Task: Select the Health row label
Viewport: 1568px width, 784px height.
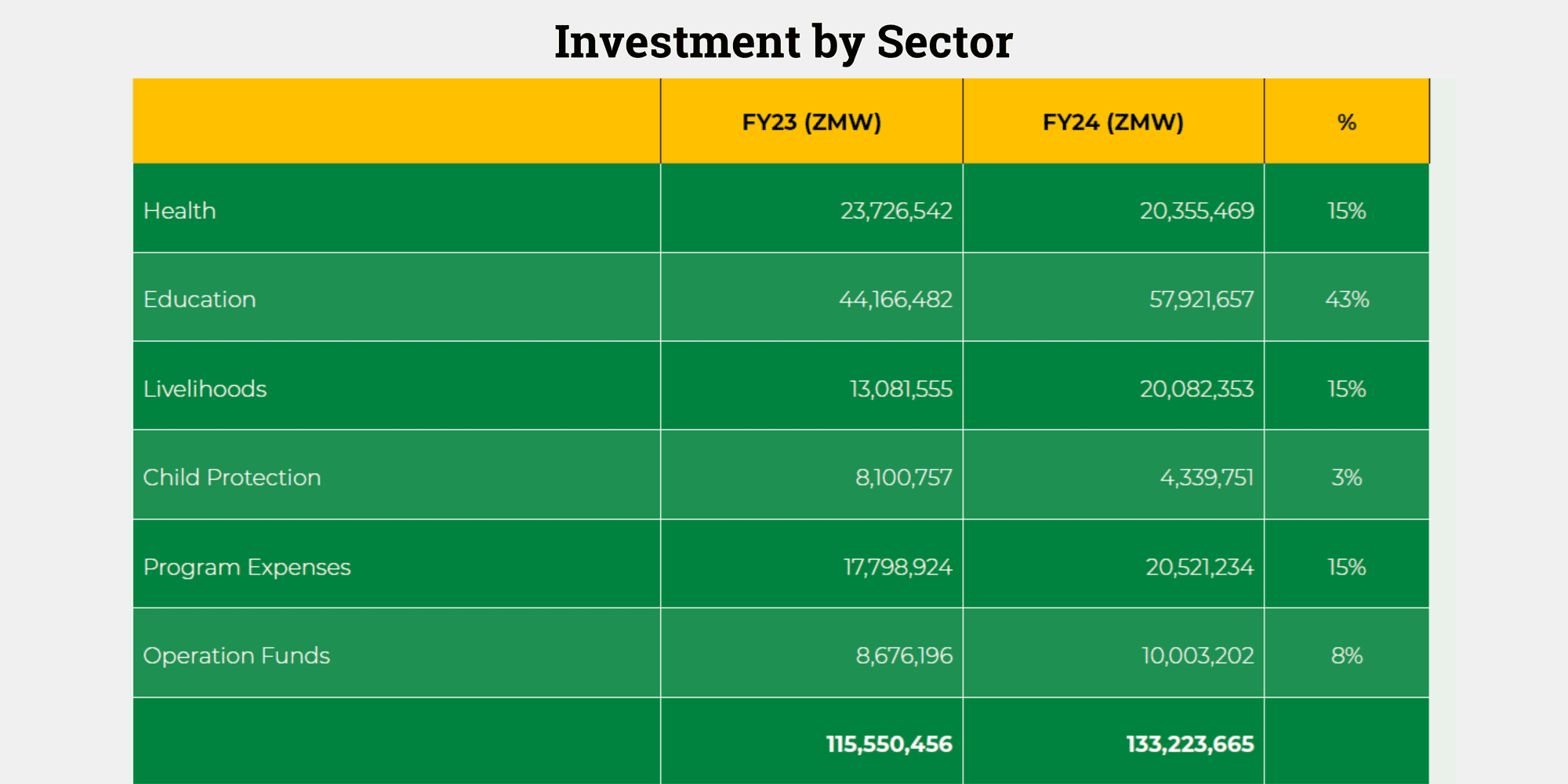Action: coord(180,211)
